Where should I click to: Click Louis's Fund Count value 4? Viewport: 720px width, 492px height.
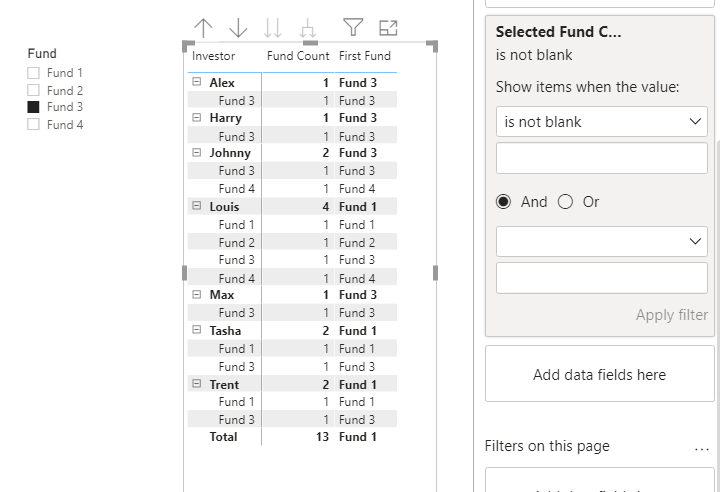tap(326, 207)
